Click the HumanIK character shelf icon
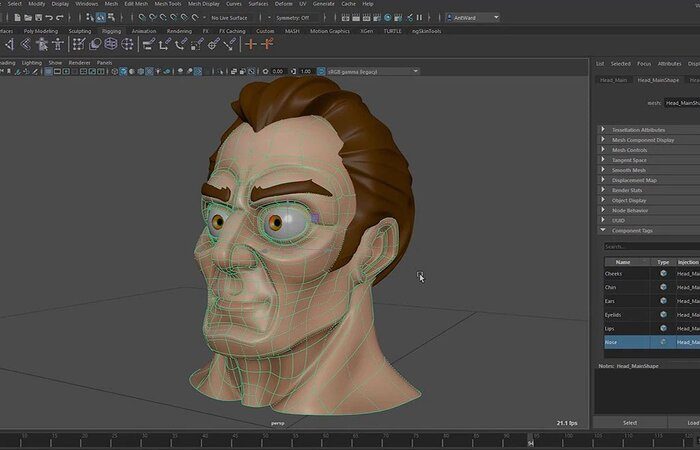700x450 pixels. (58, 44)
